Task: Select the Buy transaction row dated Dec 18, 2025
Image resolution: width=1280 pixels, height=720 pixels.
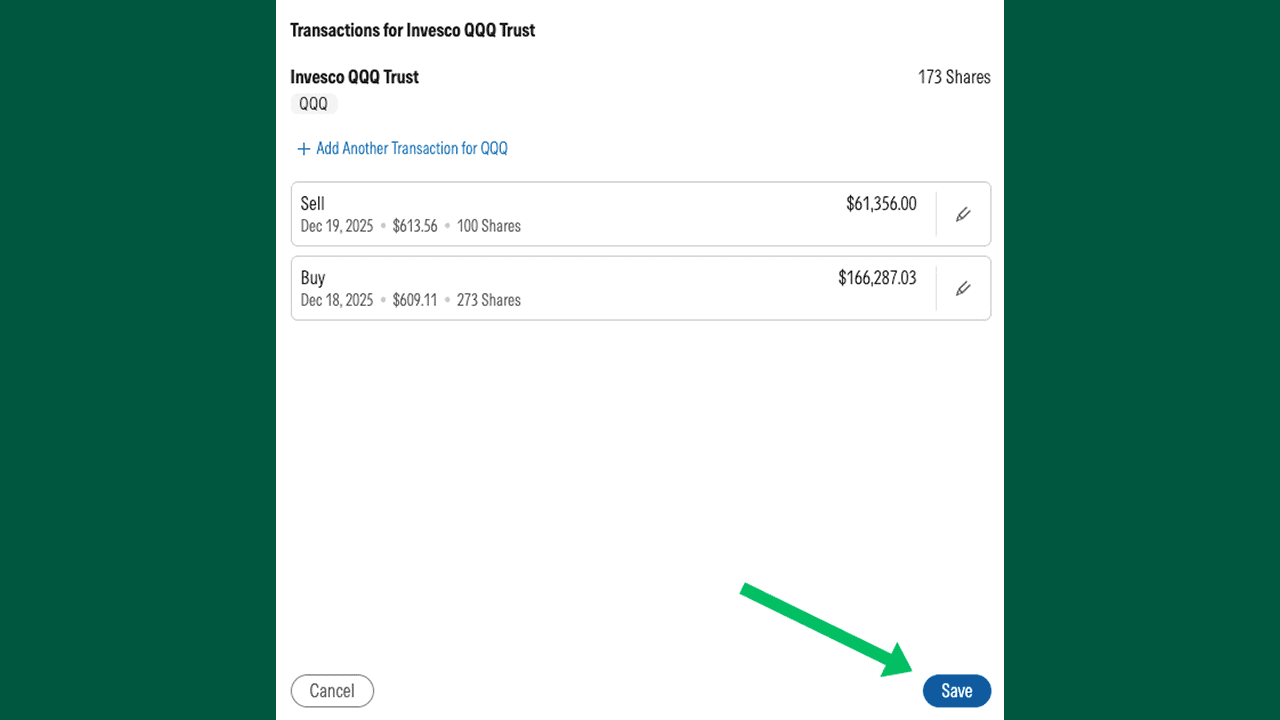Action: tap(640, 287)
